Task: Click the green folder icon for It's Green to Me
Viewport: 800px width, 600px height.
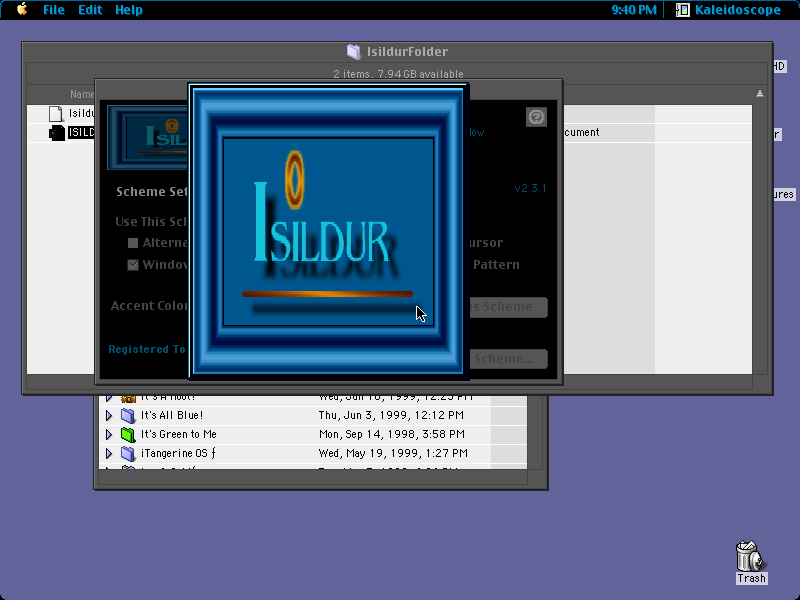Action: 128,434
